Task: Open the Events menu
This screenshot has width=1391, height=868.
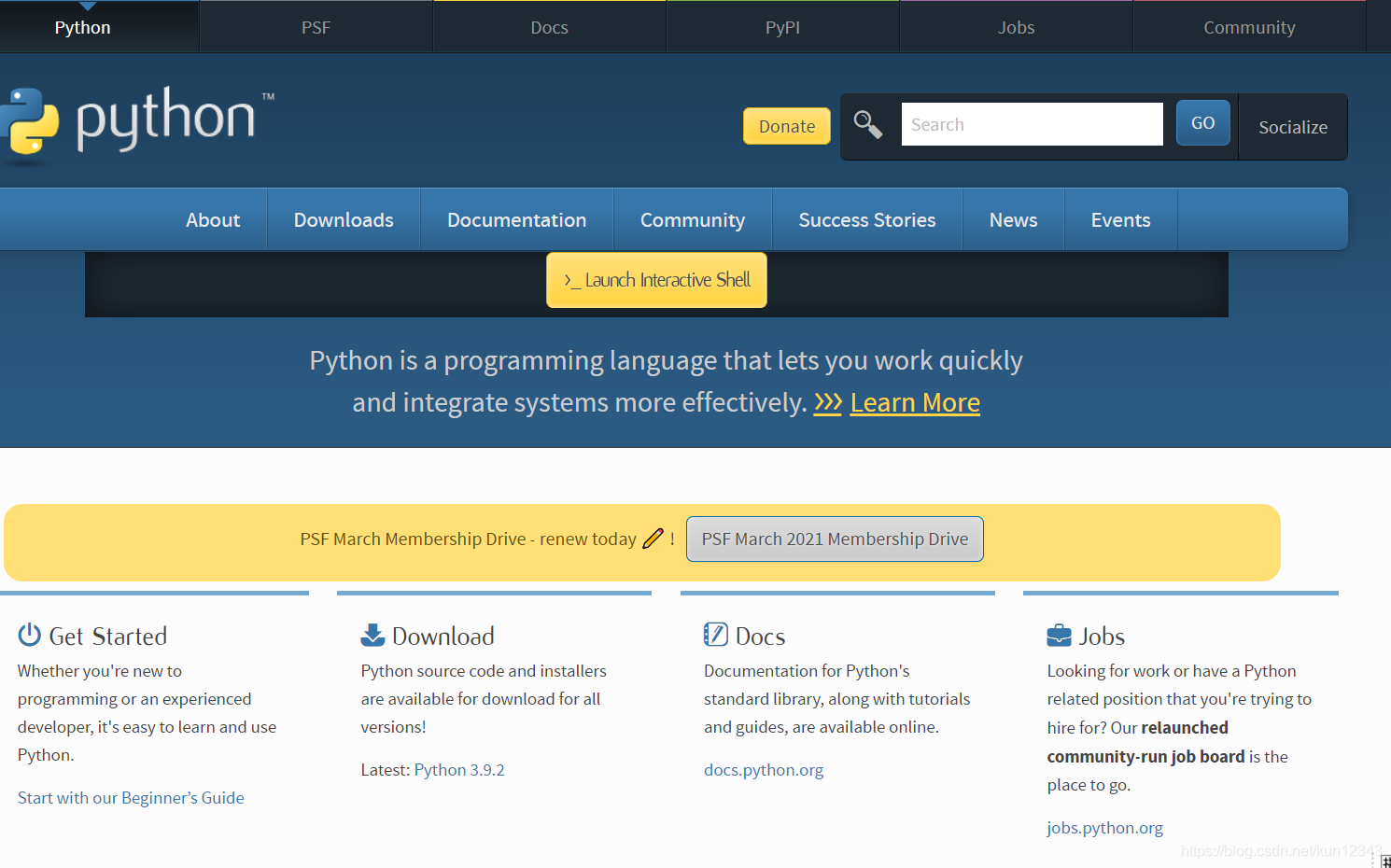Action: (x=1121, y=219)
